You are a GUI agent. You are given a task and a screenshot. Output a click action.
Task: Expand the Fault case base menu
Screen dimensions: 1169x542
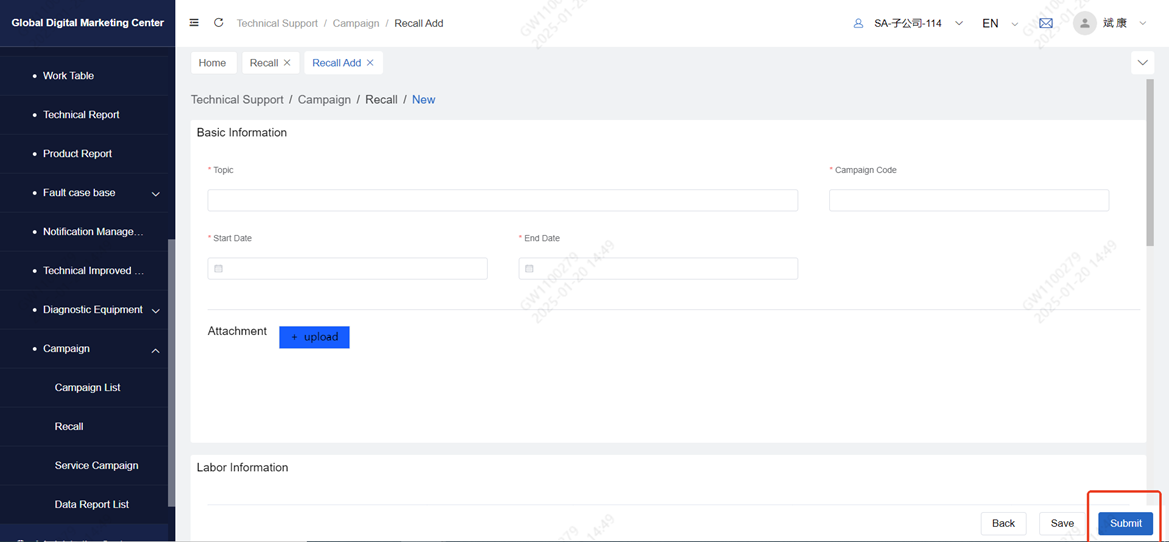pyautogui.click(x=155, y=194)
